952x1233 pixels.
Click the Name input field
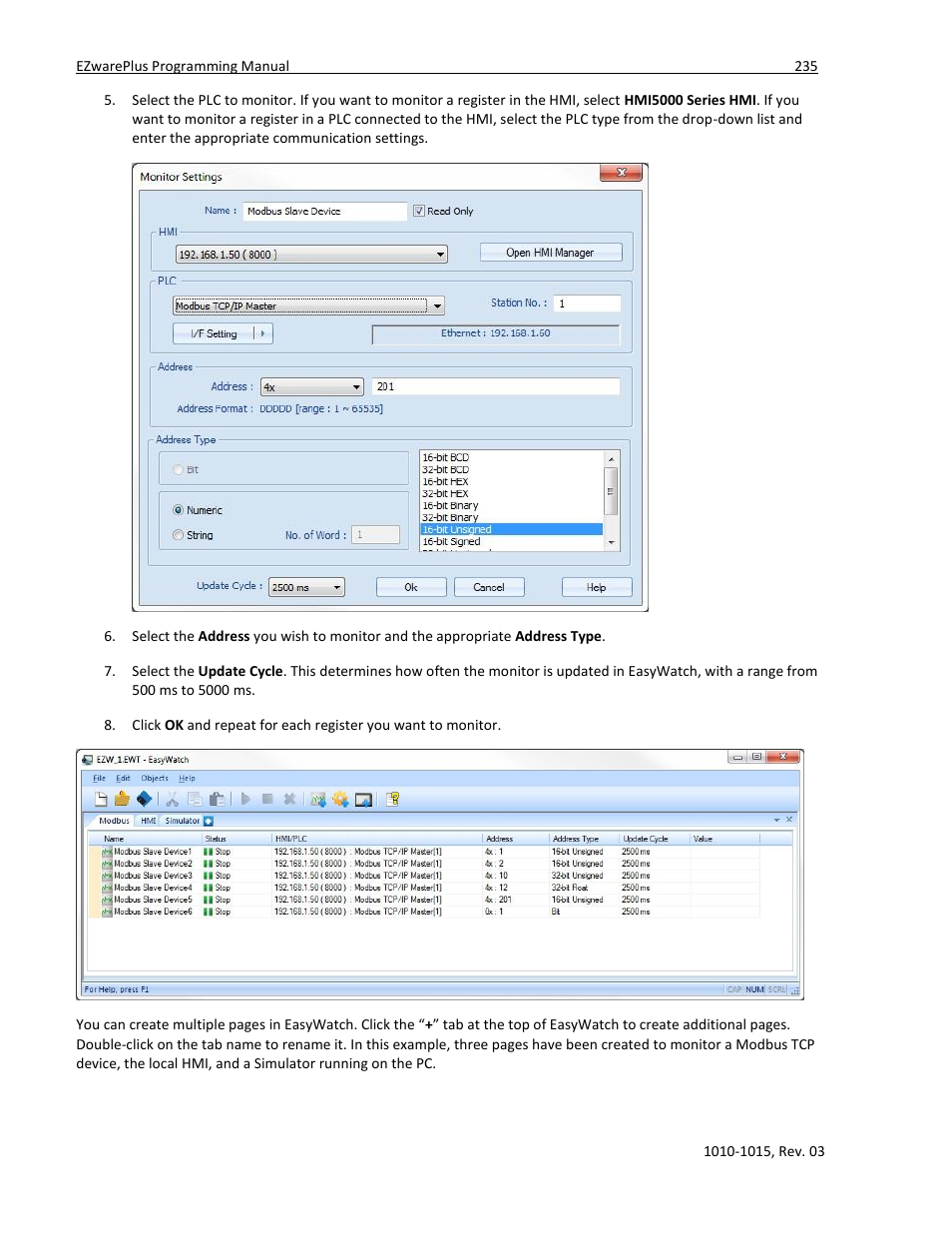click(325, 211)
